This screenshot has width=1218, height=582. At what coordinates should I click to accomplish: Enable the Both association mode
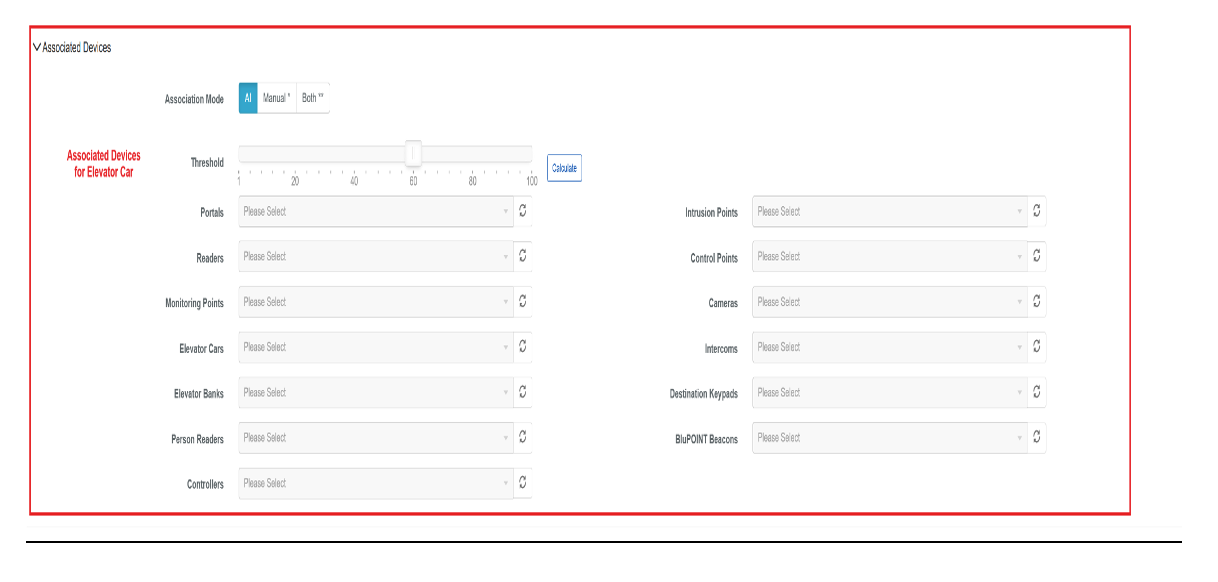311,98
